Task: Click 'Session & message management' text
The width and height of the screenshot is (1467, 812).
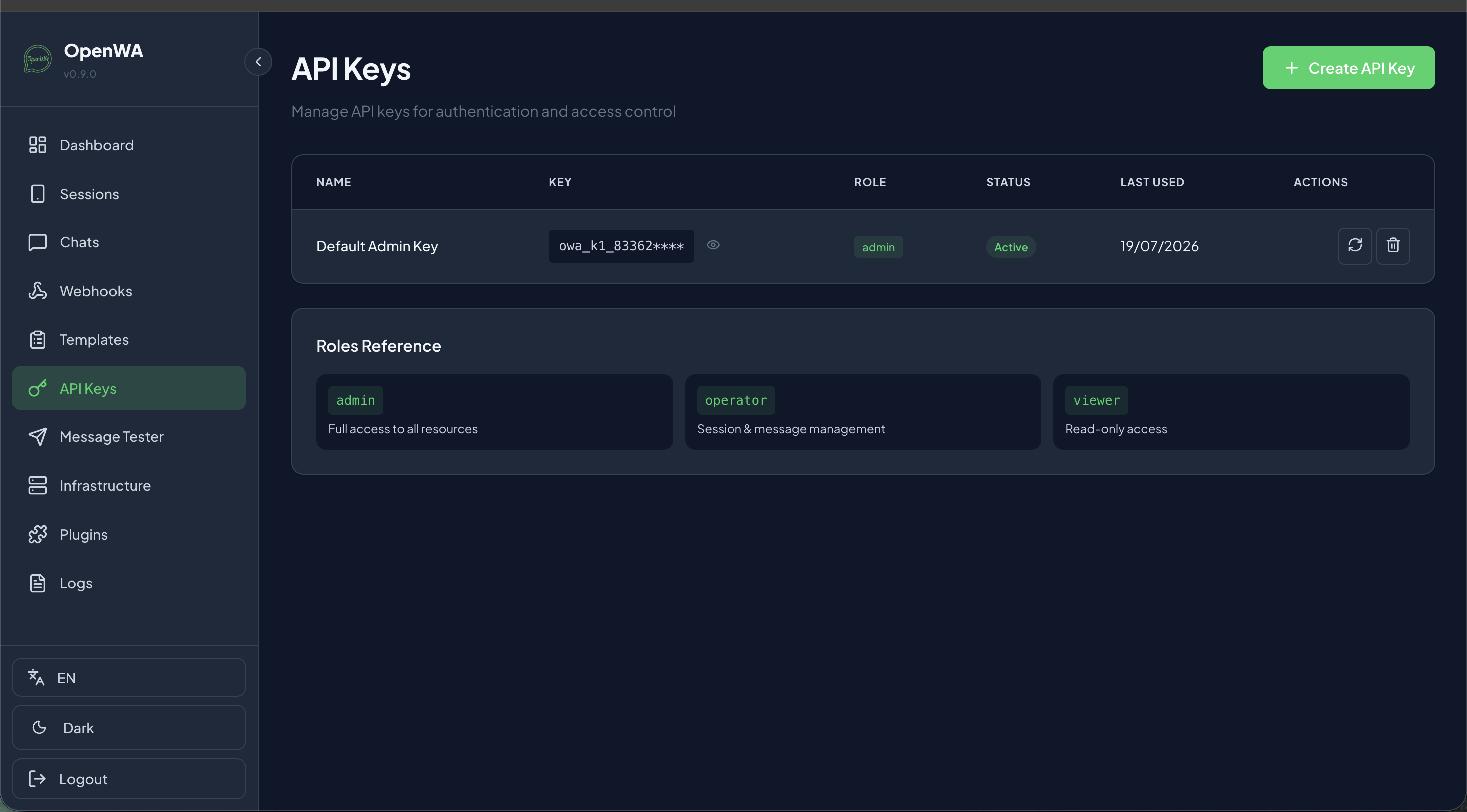Action: coord(791,429)
